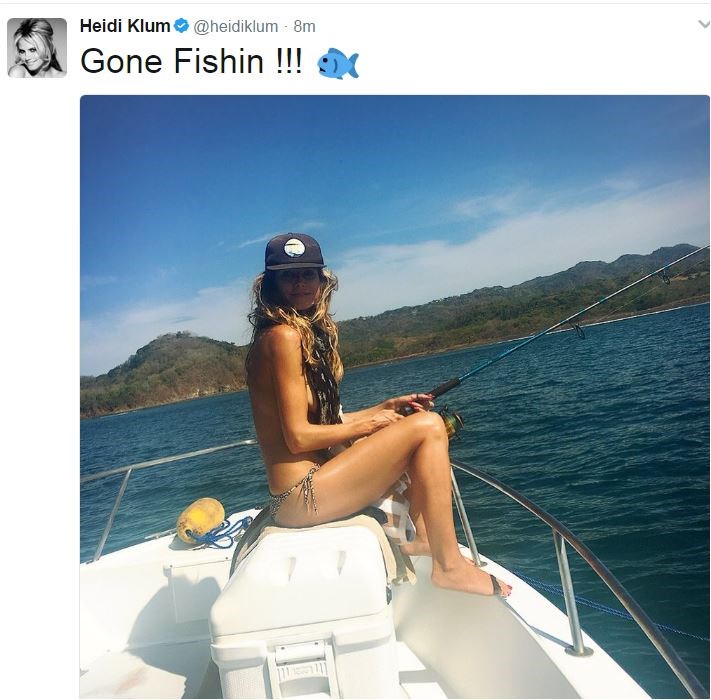Click the blue fish emoji
Image resolution: width=711 pixels, height=700 pixels.
338,63
